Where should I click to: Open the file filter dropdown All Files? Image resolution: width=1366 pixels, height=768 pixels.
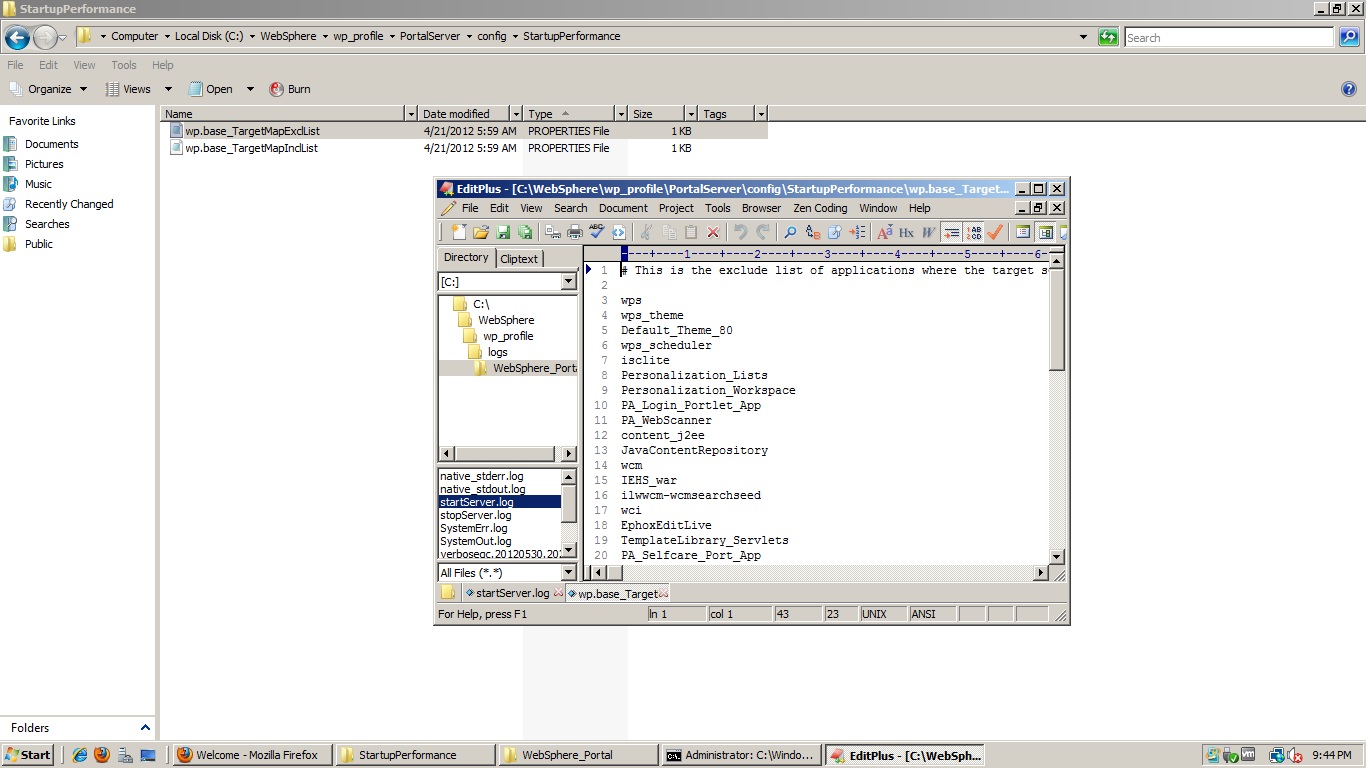569,572
